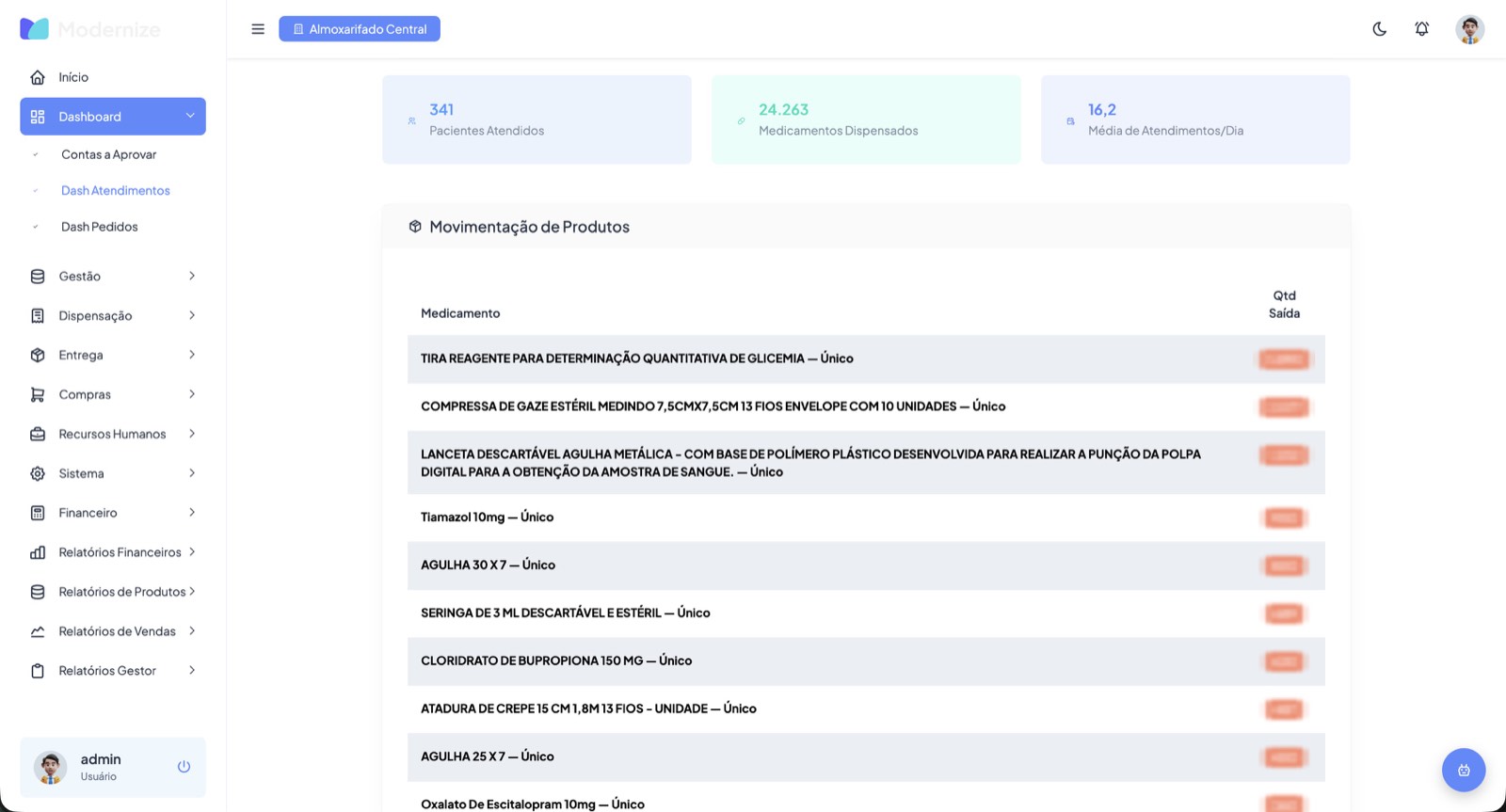Viewport: 1506px width, 812px height.
Task: Expand the Sistema submenu arrow
Action: (x=192, y=474)
